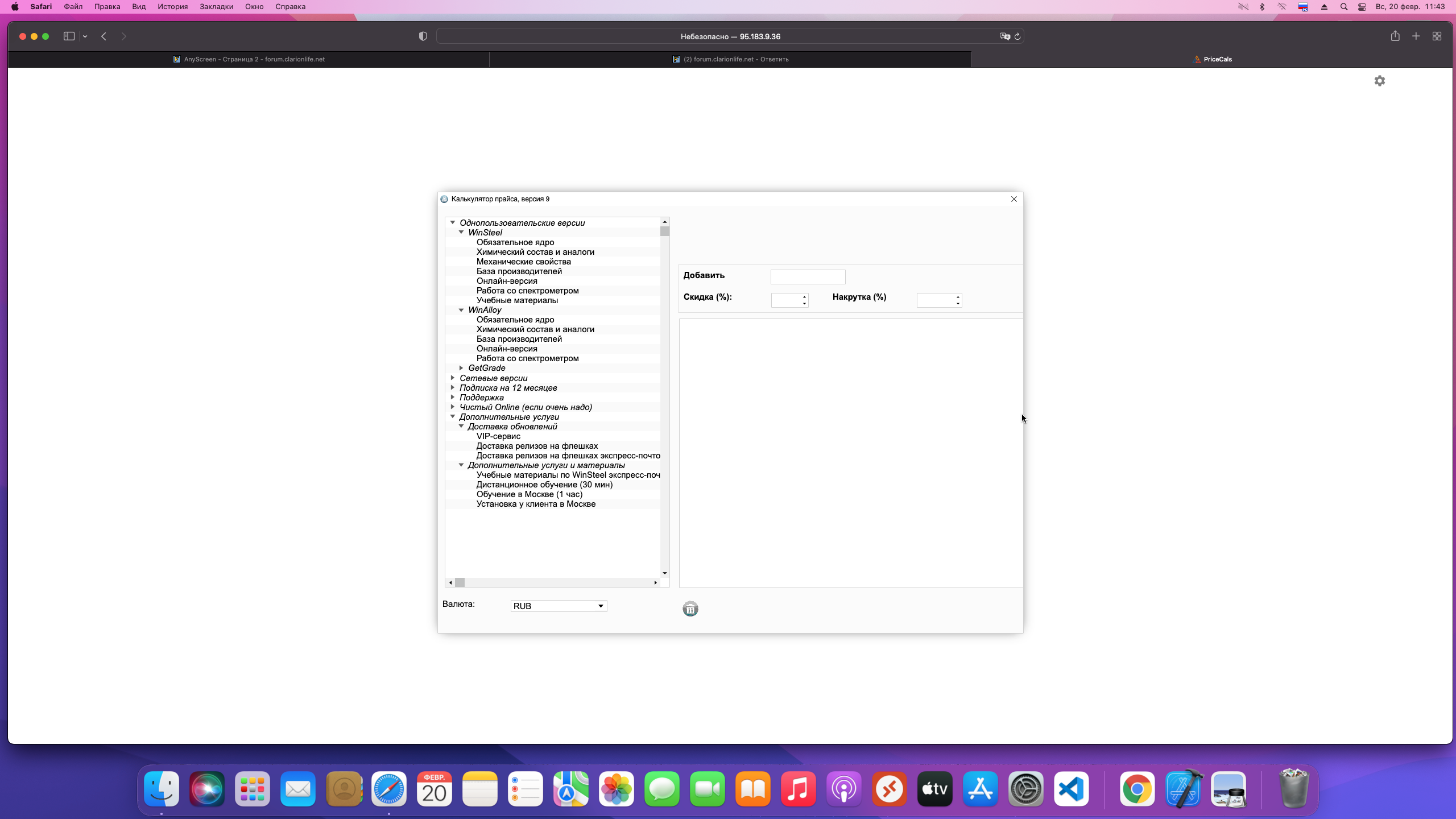Click the translate icon in address bar
1456x819 pixels.
tap(1004, 36)
